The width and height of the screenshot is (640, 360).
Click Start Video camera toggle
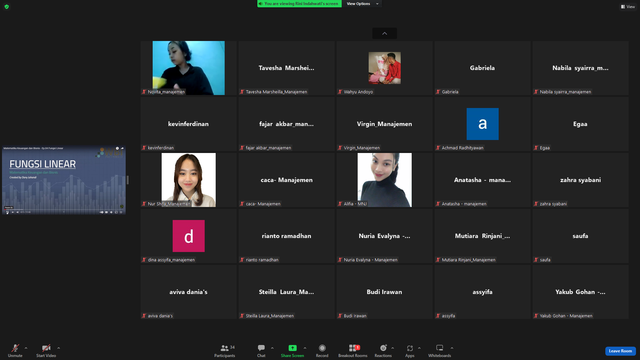click(x=46, y=350)
